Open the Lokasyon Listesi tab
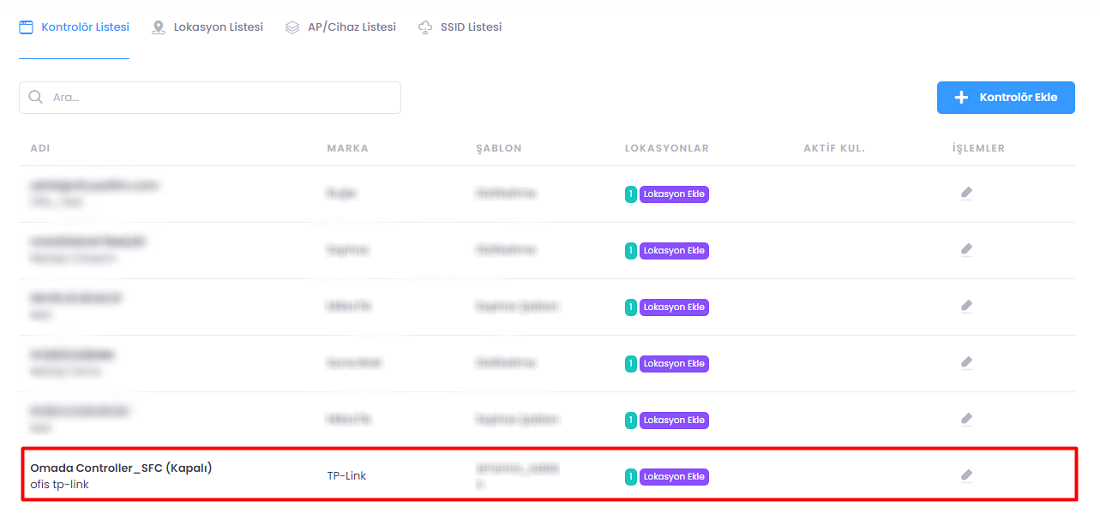The height and width of the screenshot is (513, 1100). pyautogui.click(x=207, y=27)
